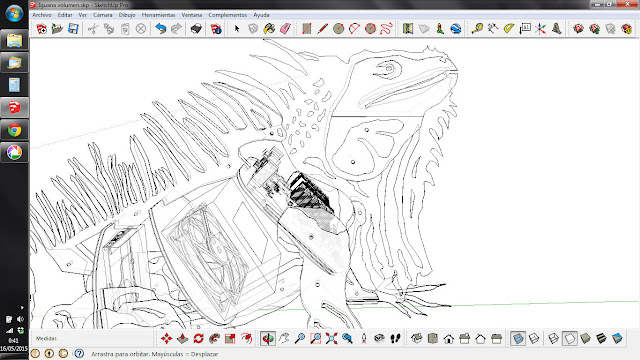Select the Eraser tool
640x360 pixels.
pos(285,29)
